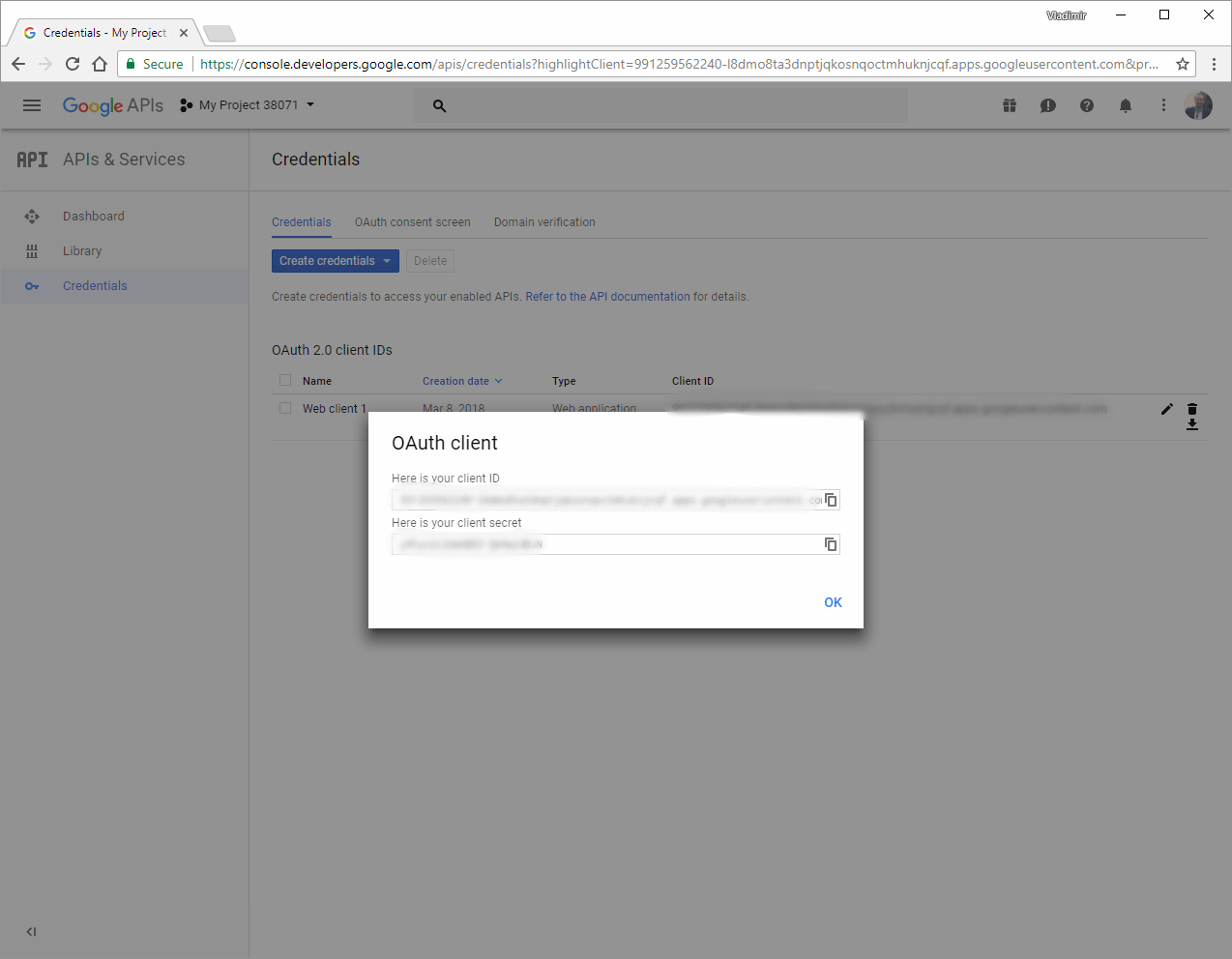Click the console search bar
The width and height of the screenshot is (1232, 959).
(x=660, y=105)
